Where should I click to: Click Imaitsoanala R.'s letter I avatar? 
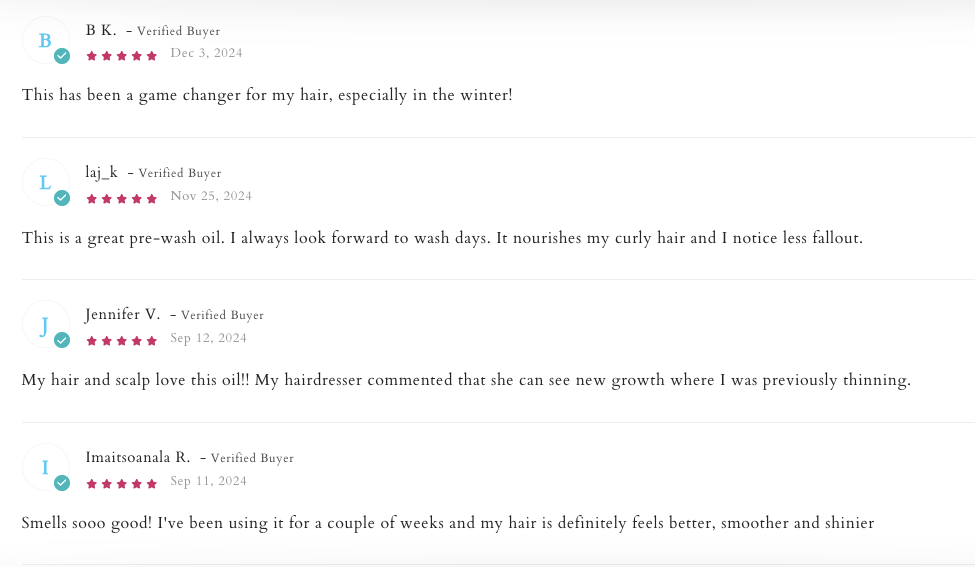pyautogui.click(x=44, y=467)
